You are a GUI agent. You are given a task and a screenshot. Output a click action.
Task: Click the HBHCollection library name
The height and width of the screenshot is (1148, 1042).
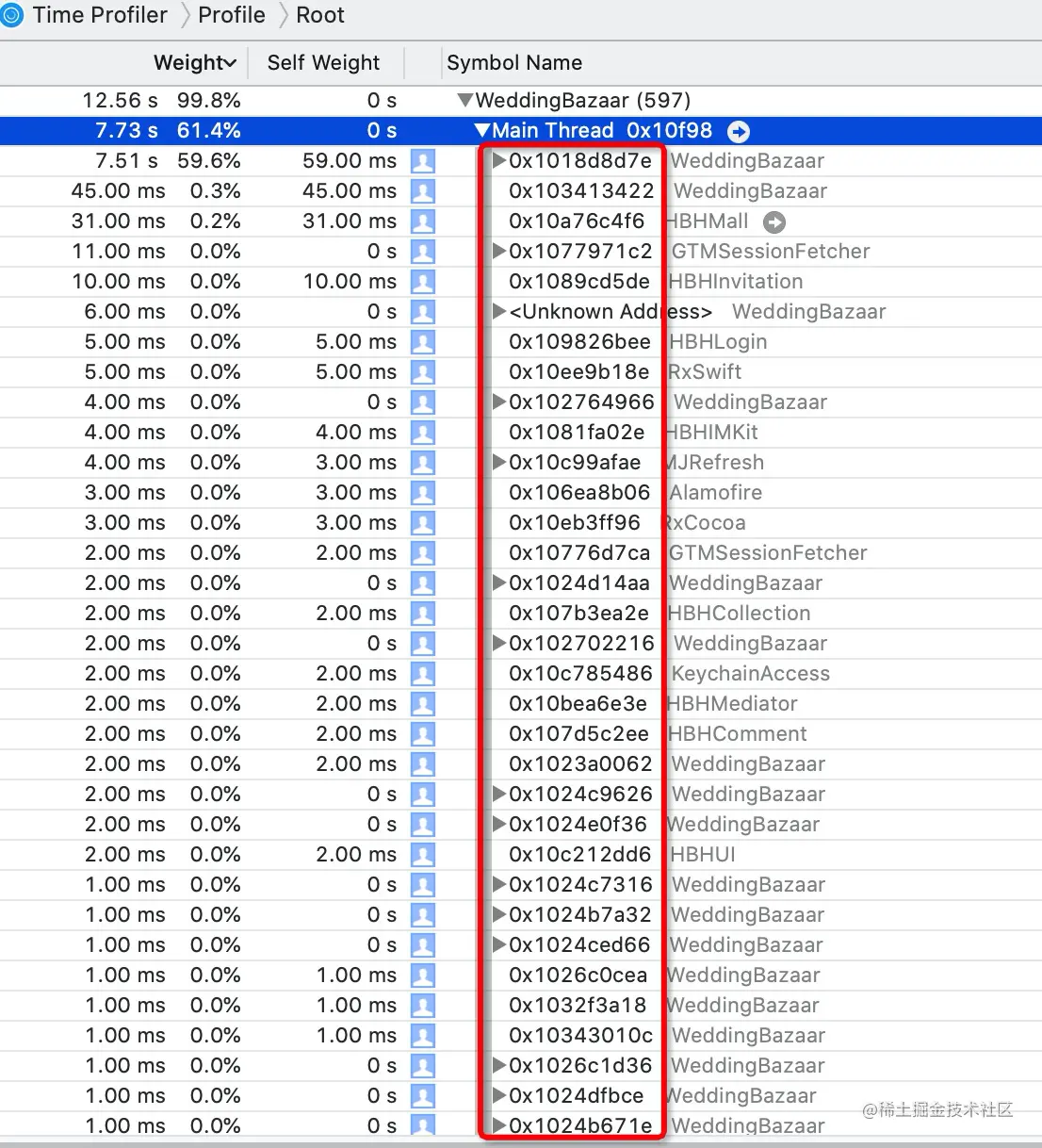(740, 614)
